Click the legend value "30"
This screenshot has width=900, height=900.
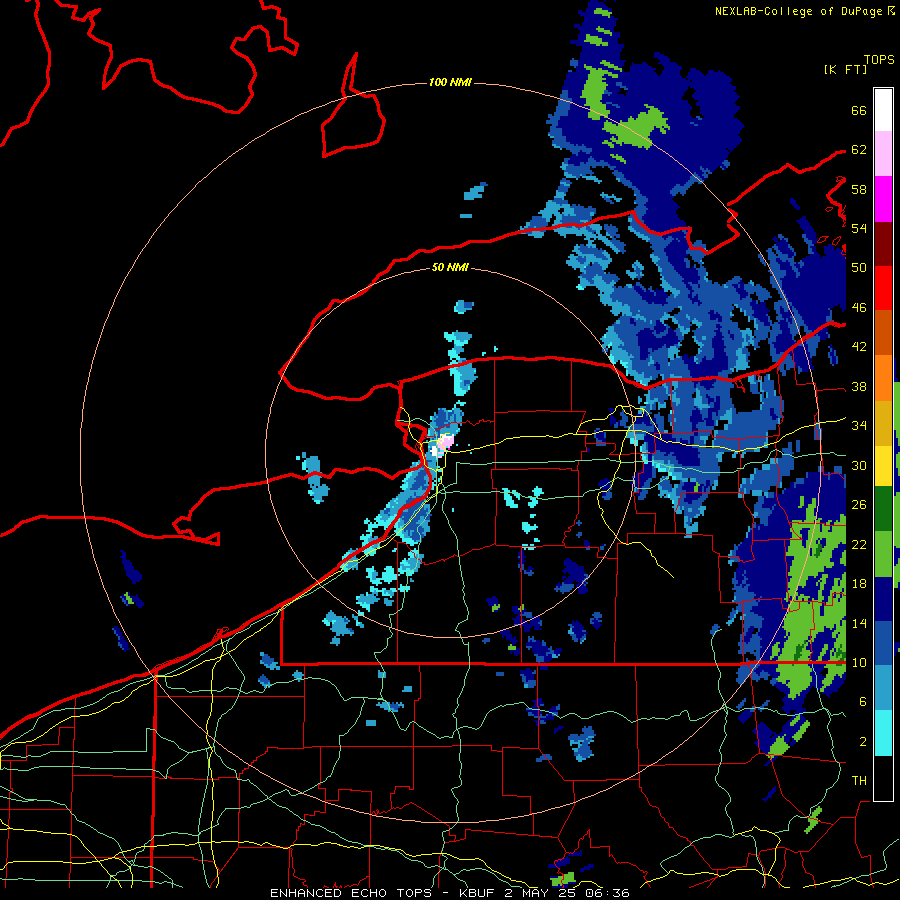point(859,465)
